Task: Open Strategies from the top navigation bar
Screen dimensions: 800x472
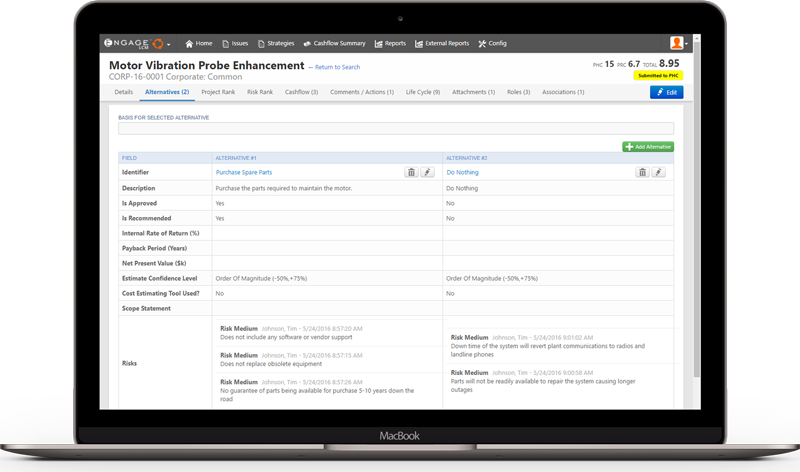Action: tap(276, 44)
